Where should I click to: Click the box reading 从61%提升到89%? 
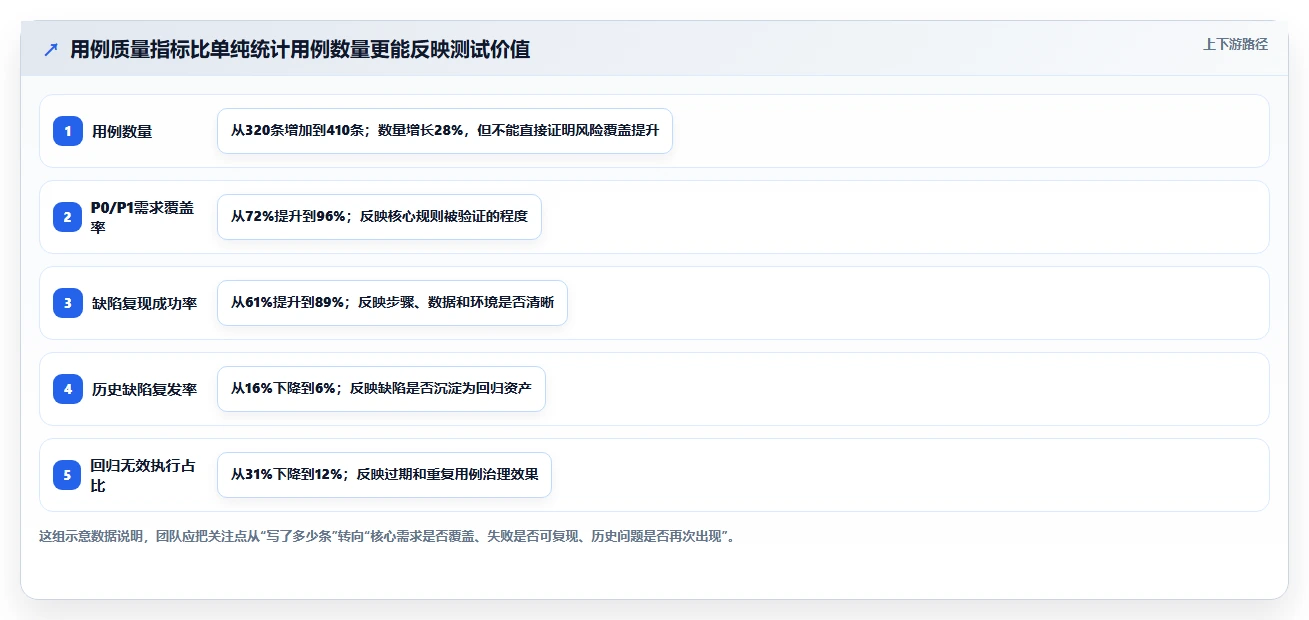point(392,303)
